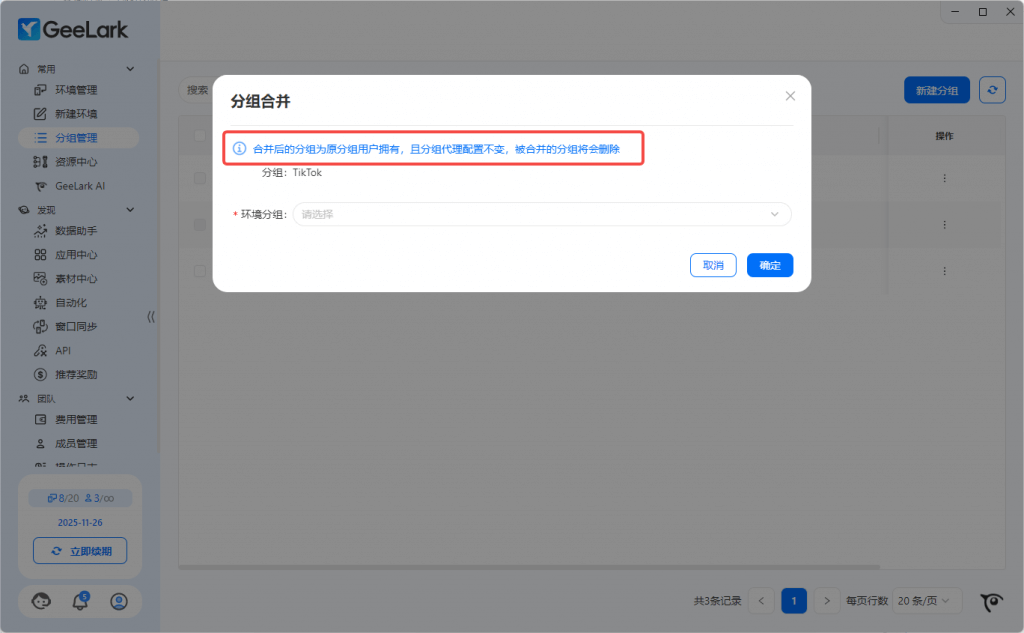Click the refresh icon beside 新建分组
Image resolution: width=1024 pixels, height=633 pixels.
(992, 90)
